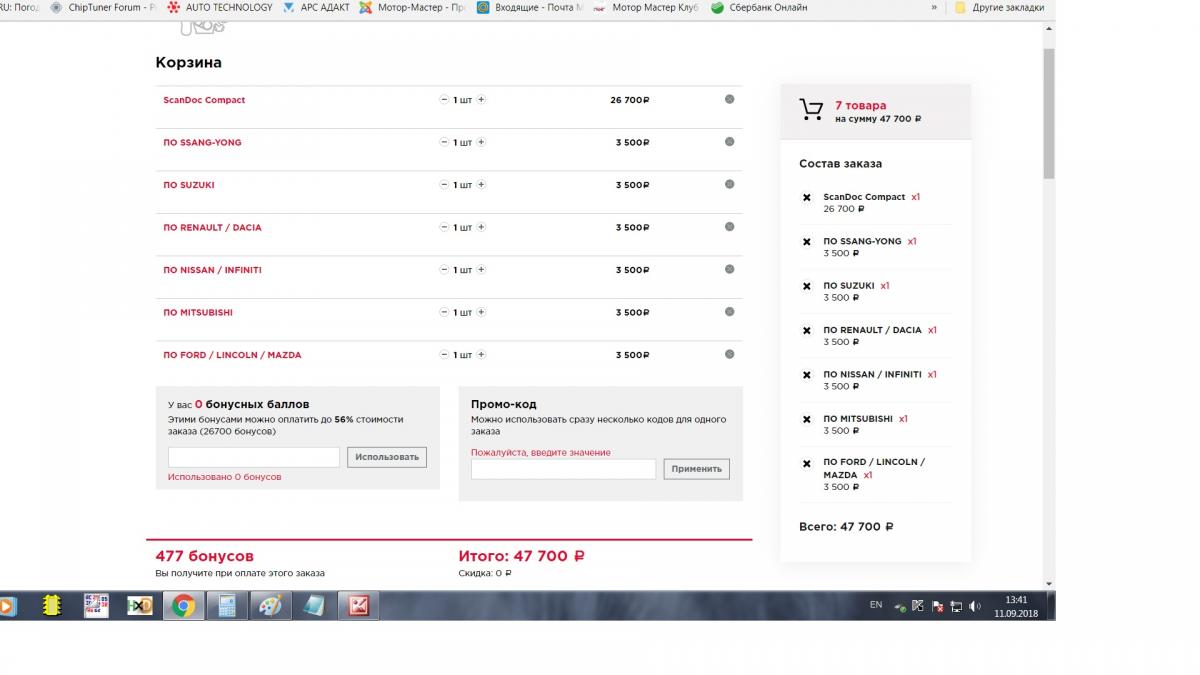Delete ПО FORD / LINCOLN / MAZDA with X in summary
1200x675 pixels.
click(807, 463)
